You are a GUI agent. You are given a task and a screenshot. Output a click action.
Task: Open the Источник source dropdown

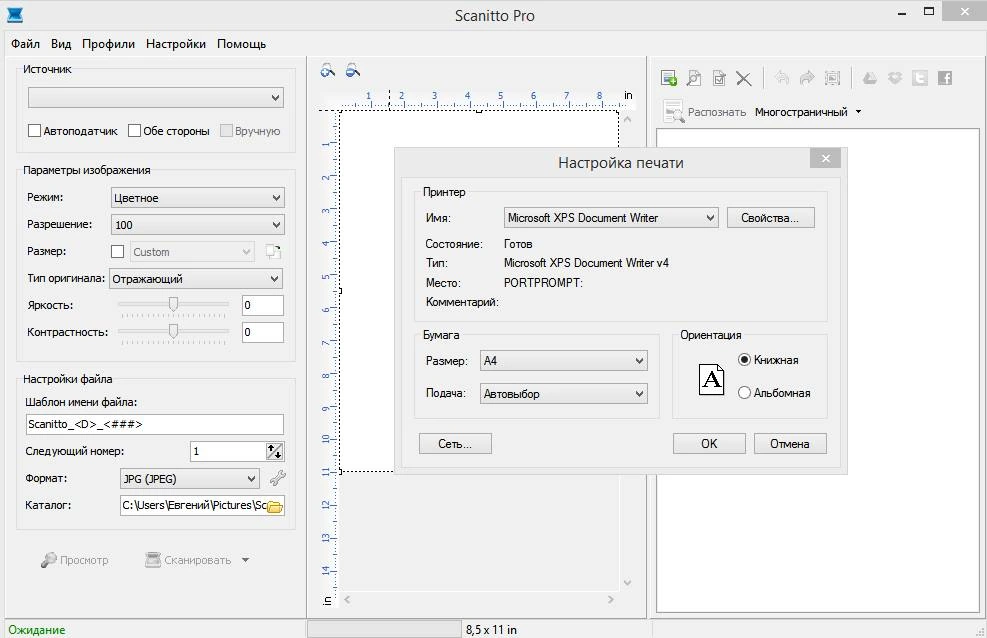155,98
